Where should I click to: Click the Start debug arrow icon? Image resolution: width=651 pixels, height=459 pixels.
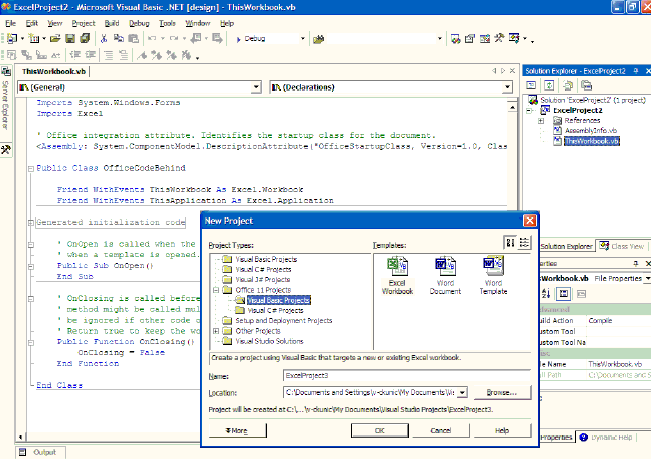[x=238, y=39]
